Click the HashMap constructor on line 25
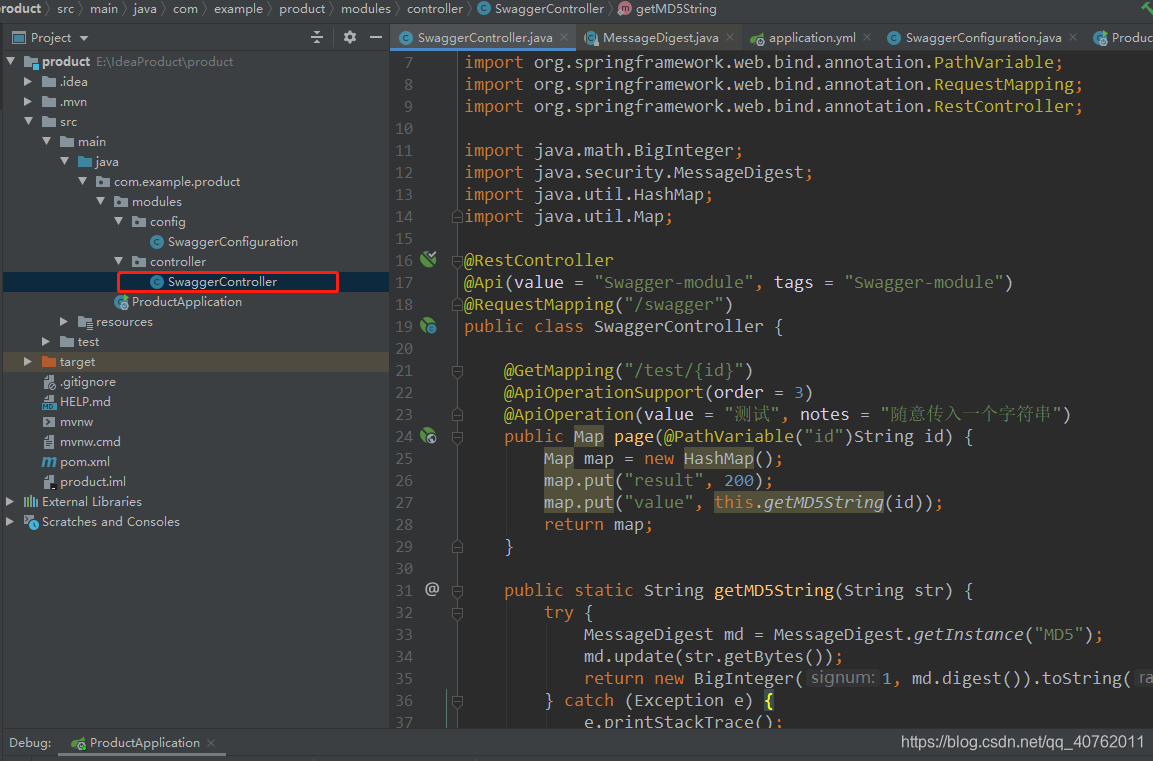The height and width of the screenshot is (761, 1153). [718, 458]
